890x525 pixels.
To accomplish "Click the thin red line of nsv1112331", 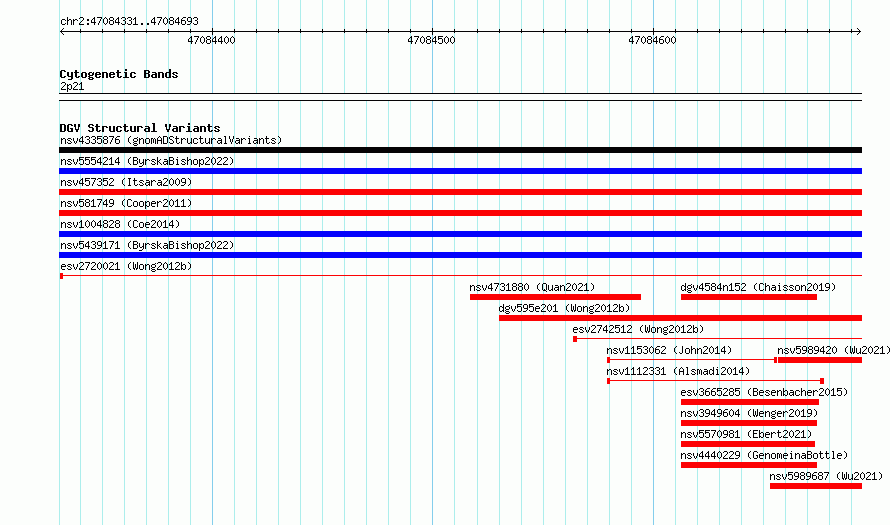I will click(x=715, y=381).
